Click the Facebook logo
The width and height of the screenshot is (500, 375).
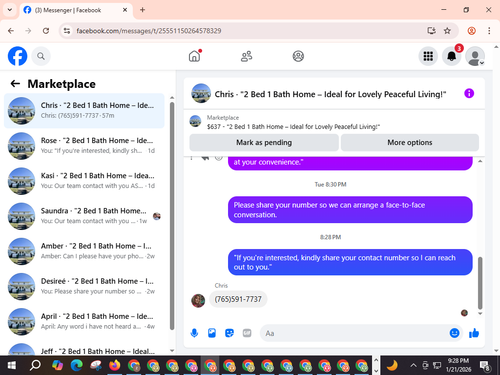(x=17, y=56)
